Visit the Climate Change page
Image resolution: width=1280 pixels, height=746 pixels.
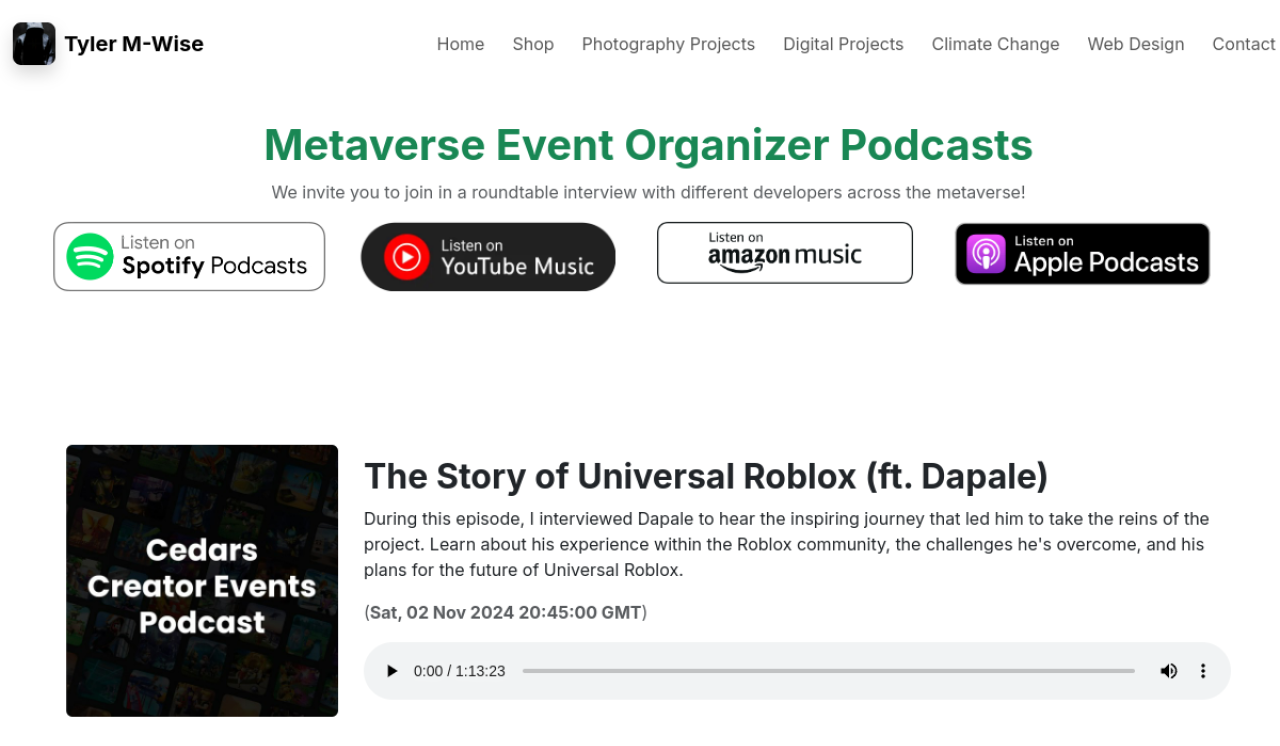995,44
